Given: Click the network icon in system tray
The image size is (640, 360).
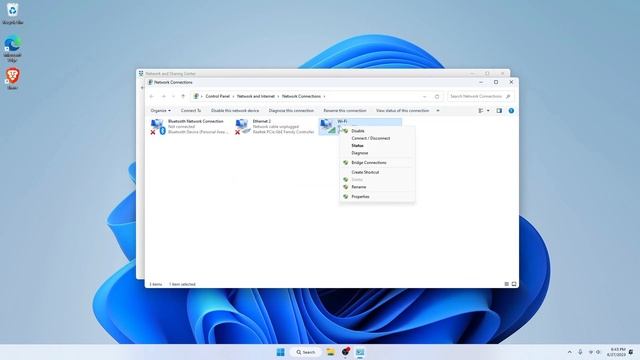Looking at the screenshot, I should point(591,352).
